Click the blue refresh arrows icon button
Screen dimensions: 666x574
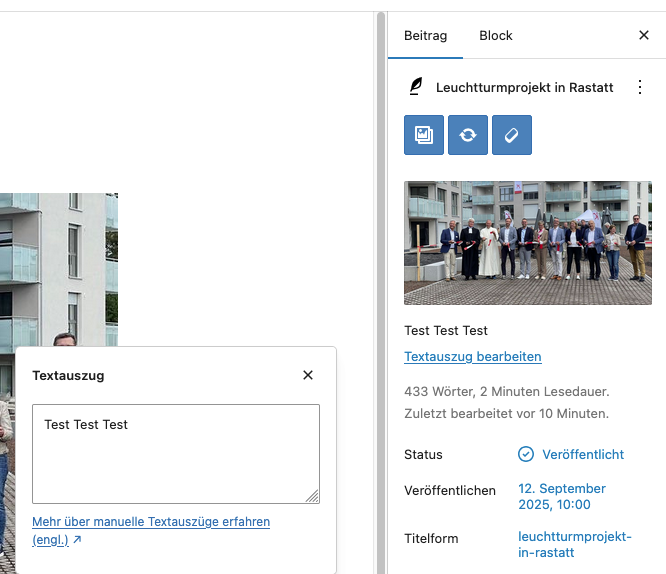coord(468,135)
